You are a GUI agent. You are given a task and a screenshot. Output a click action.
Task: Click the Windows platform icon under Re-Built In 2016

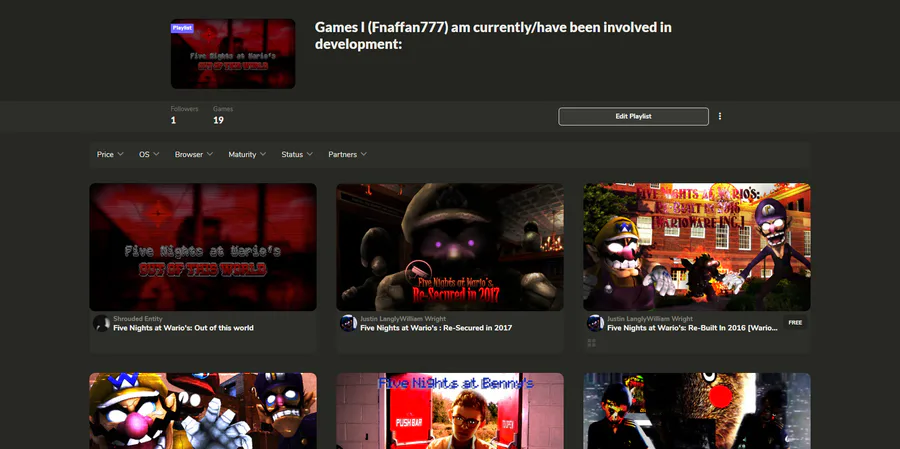tap(592, 343)
